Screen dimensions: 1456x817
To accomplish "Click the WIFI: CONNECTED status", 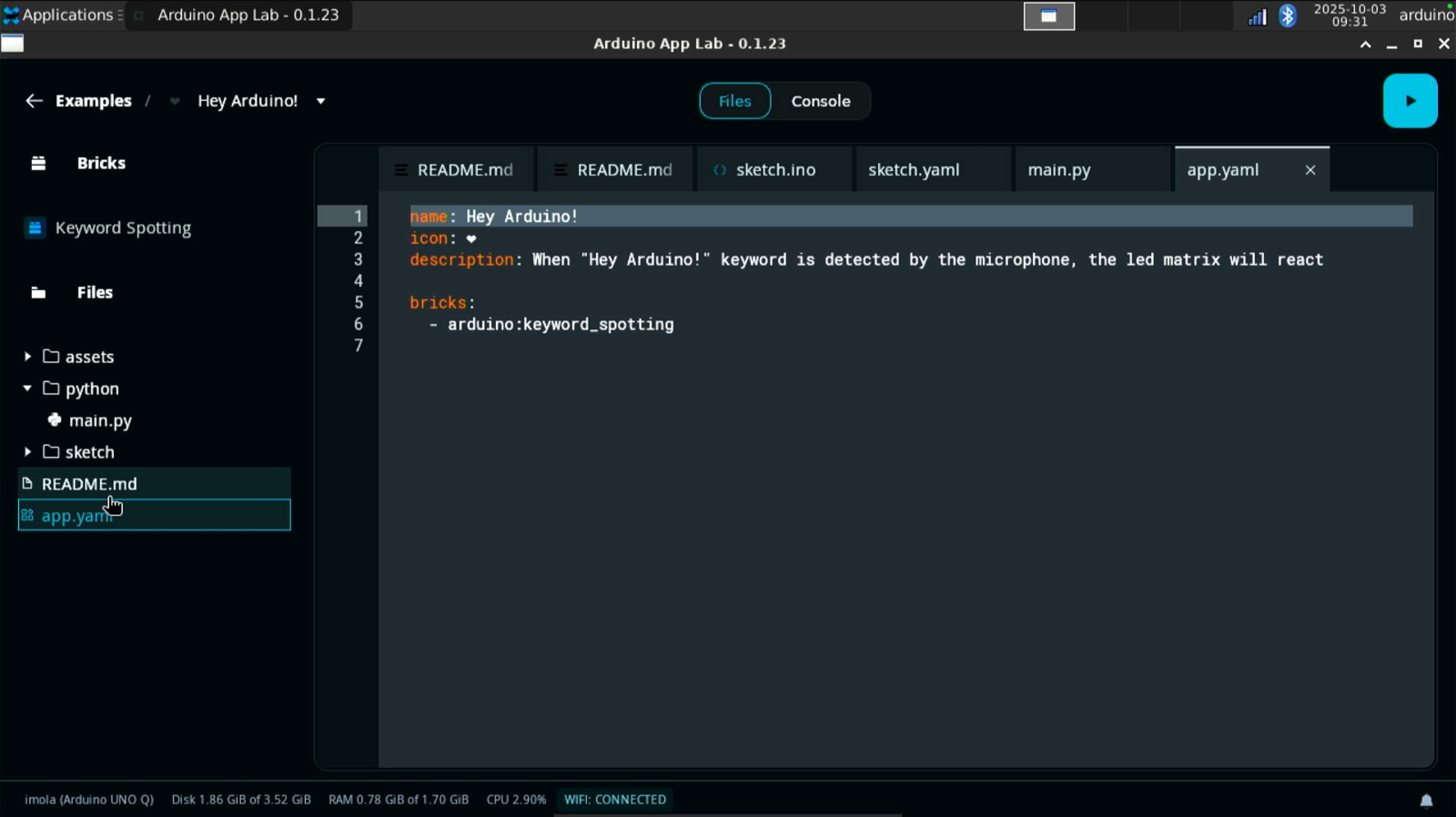I will [x=615, y=800].
